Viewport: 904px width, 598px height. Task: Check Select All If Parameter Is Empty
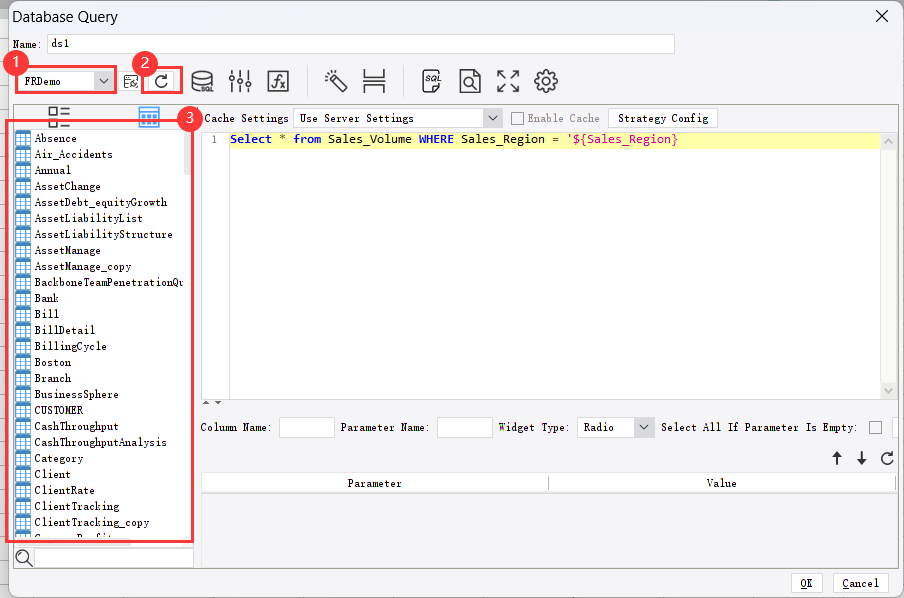[875, 427]
